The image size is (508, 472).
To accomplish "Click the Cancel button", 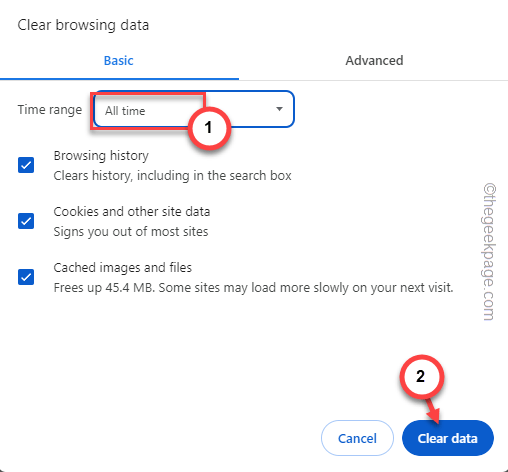I will (x=357, y=438).
